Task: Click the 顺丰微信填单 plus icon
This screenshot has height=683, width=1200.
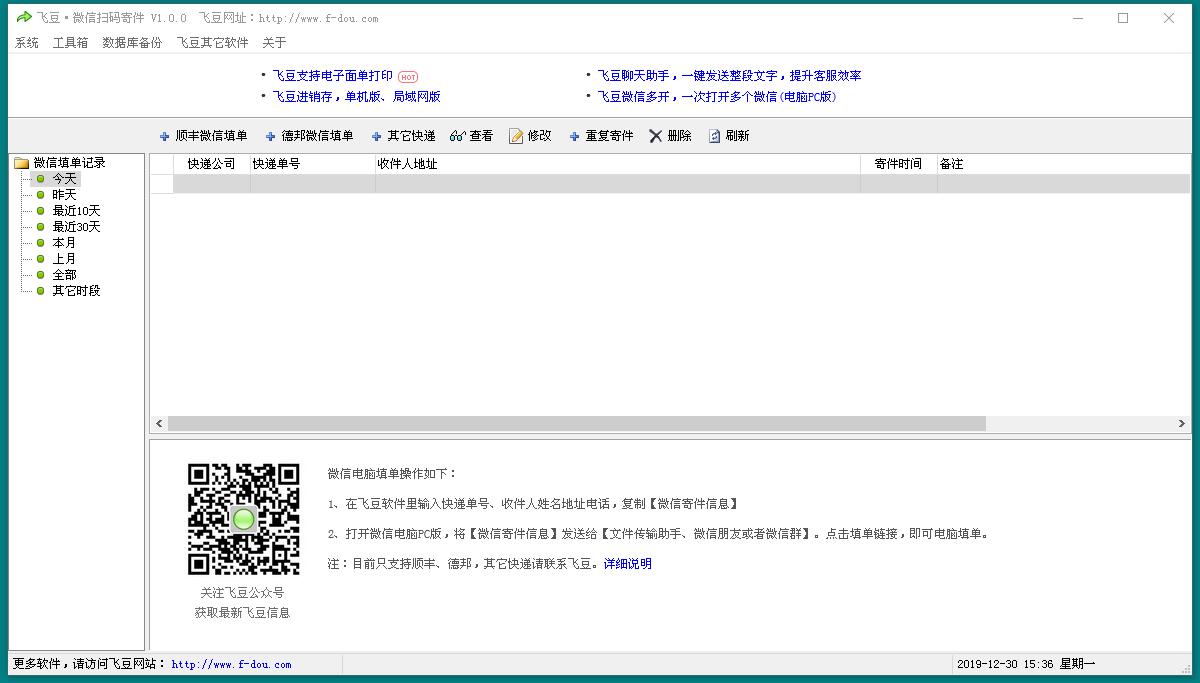Action: pyautogui.click(x=165, y=136)
